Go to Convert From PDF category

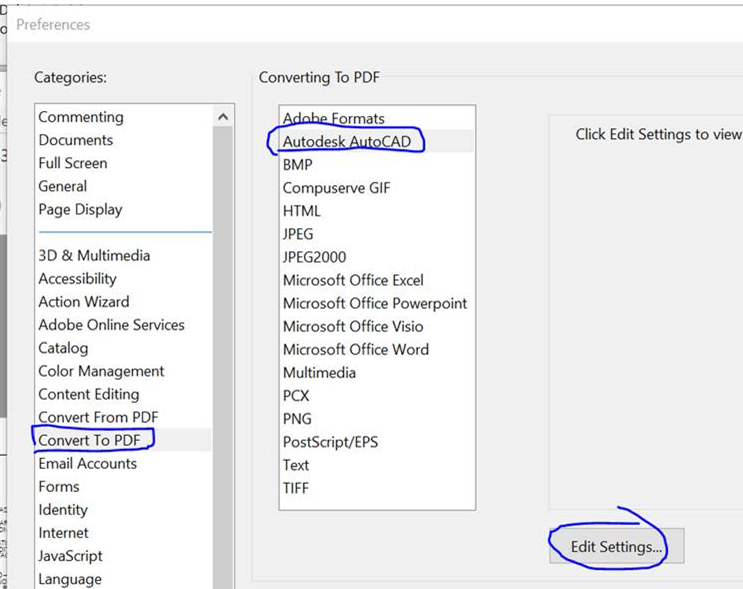coord(98,417)
